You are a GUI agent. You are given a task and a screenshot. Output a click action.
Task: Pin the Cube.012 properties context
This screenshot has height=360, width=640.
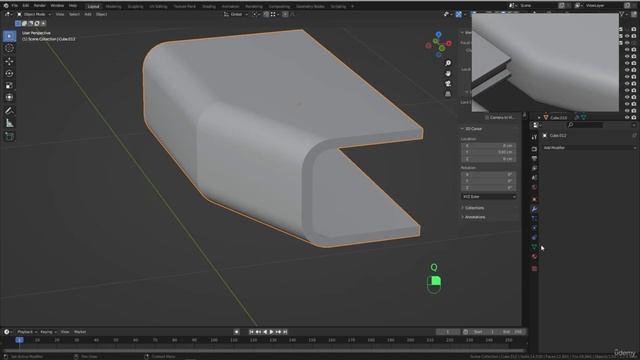tap(634, 136)
